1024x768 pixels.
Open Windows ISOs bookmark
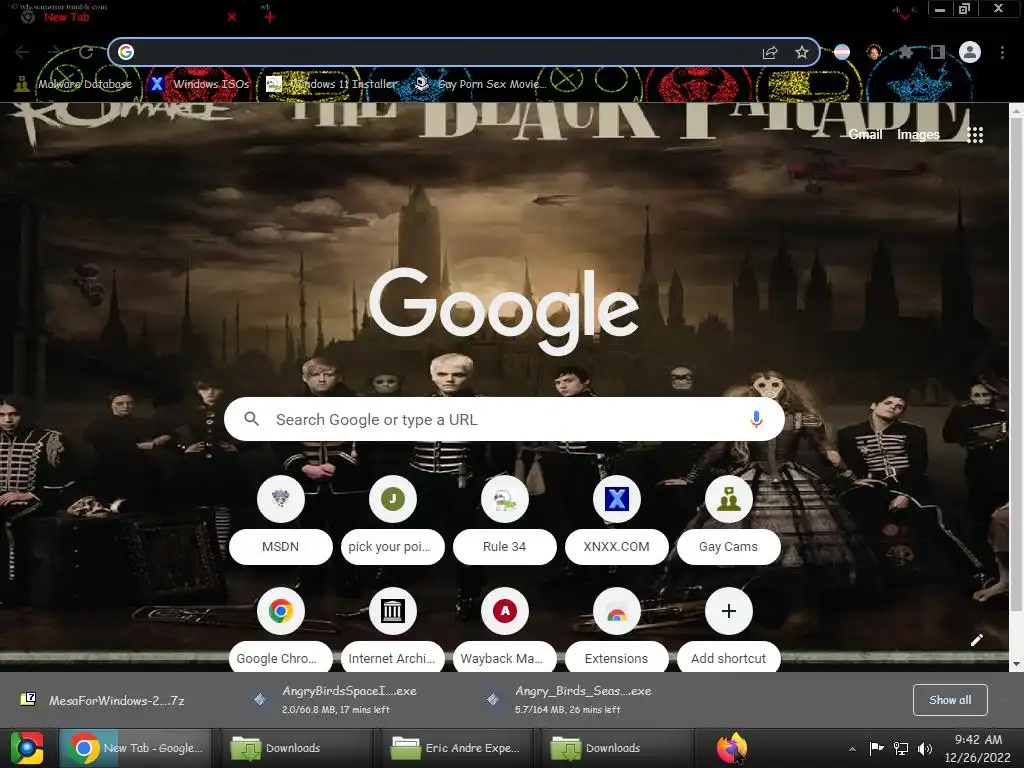[200, 84]
